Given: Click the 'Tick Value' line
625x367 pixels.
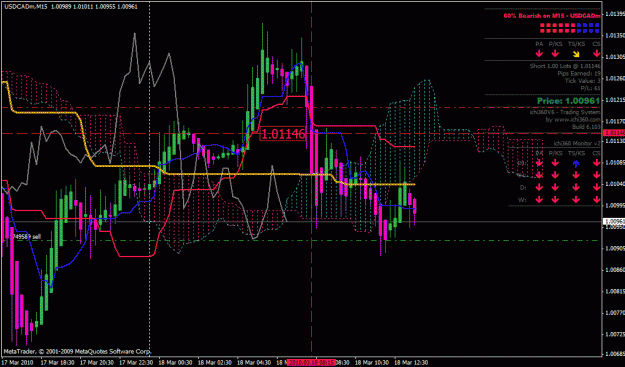Looking at the screenshot, I should [x=582, y=80].
